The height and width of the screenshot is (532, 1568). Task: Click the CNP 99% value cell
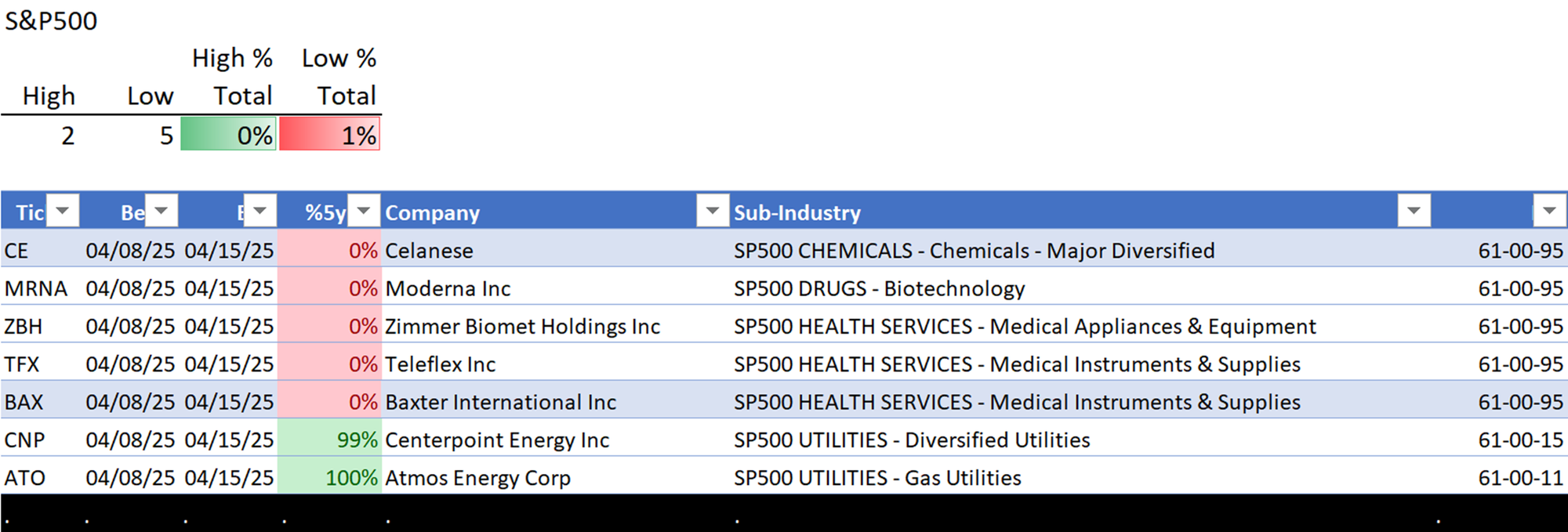point(329,440)
